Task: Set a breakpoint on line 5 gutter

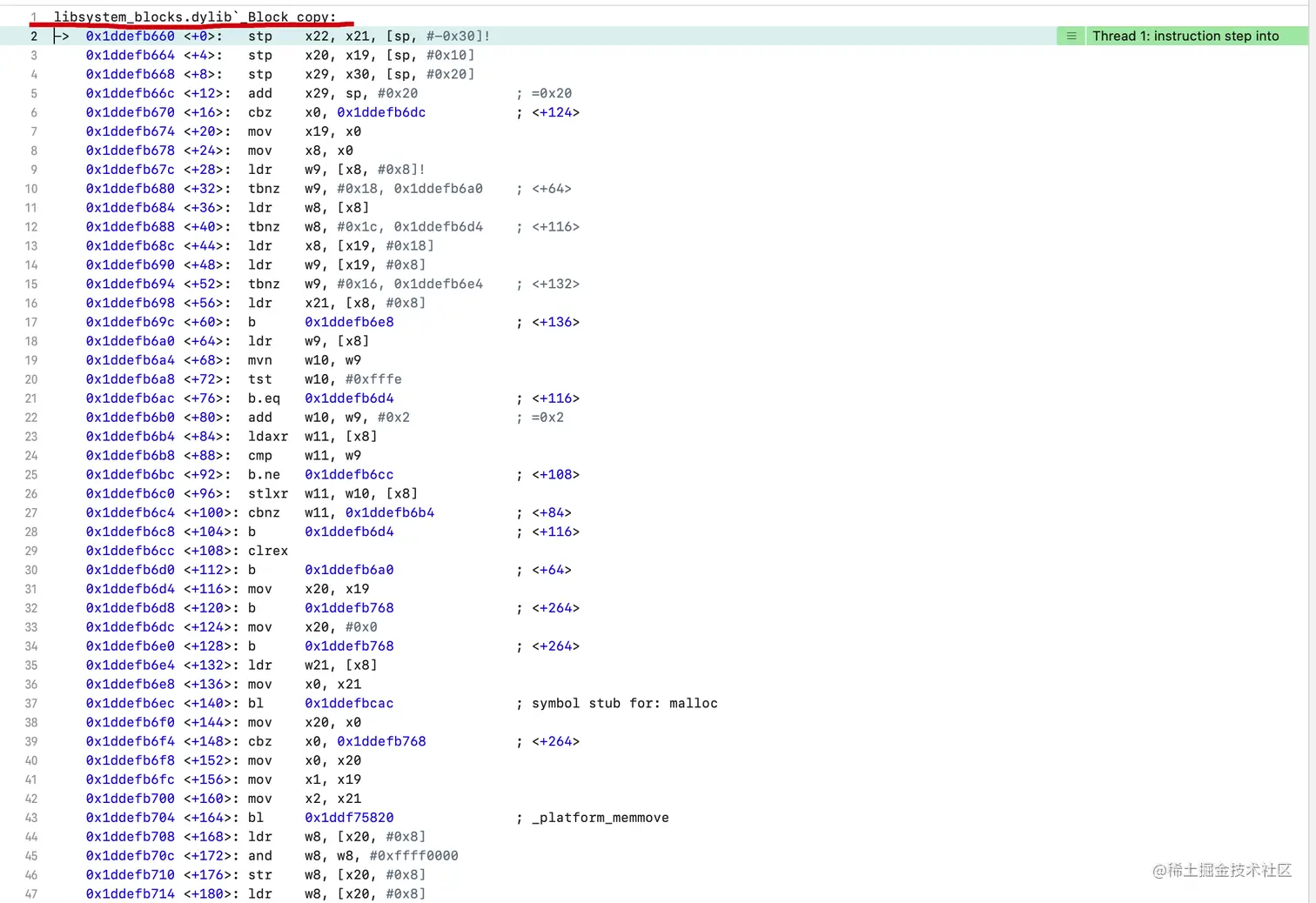Action: [33, 93]
